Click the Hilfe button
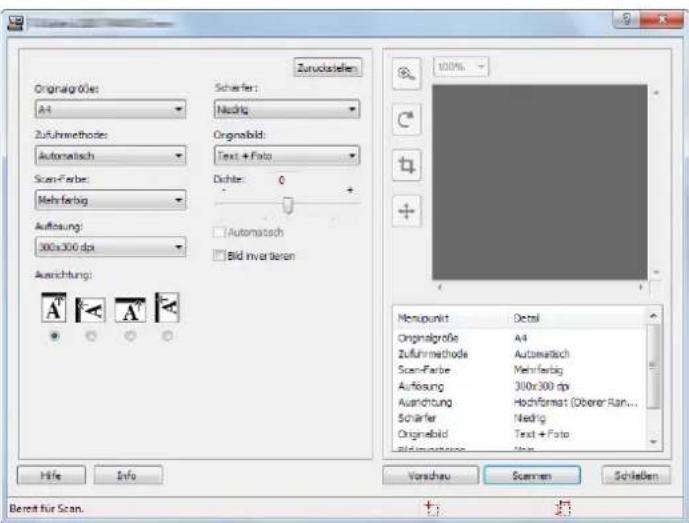Image resolution: width=689 pixels, height=523 pixels. (x=51, y=475)
